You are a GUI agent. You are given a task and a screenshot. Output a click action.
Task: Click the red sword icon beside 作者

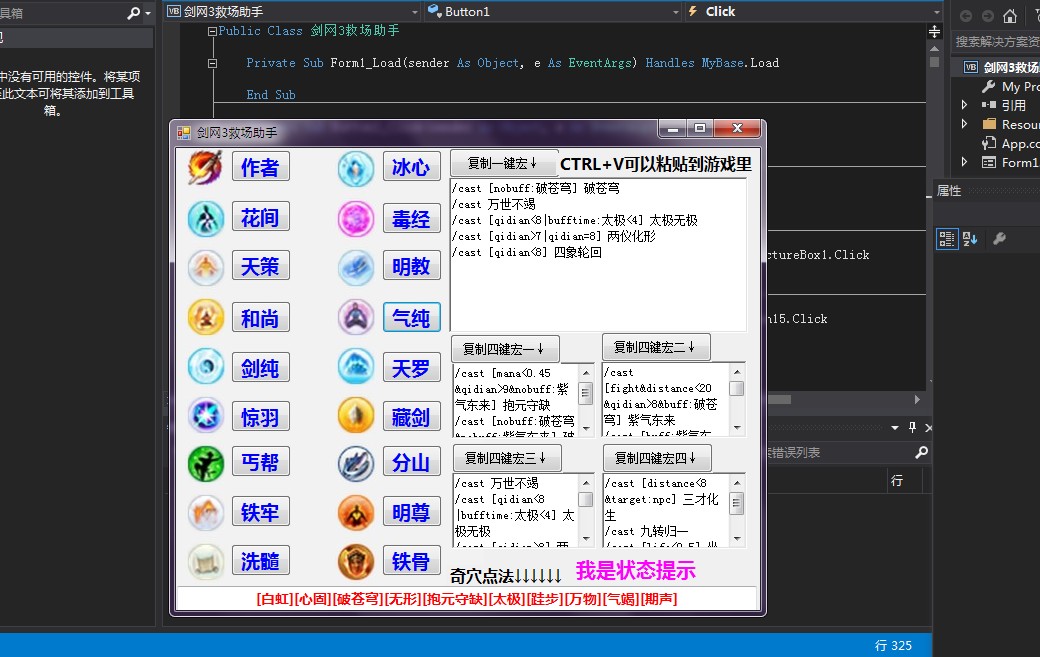[x=205, y=167]
